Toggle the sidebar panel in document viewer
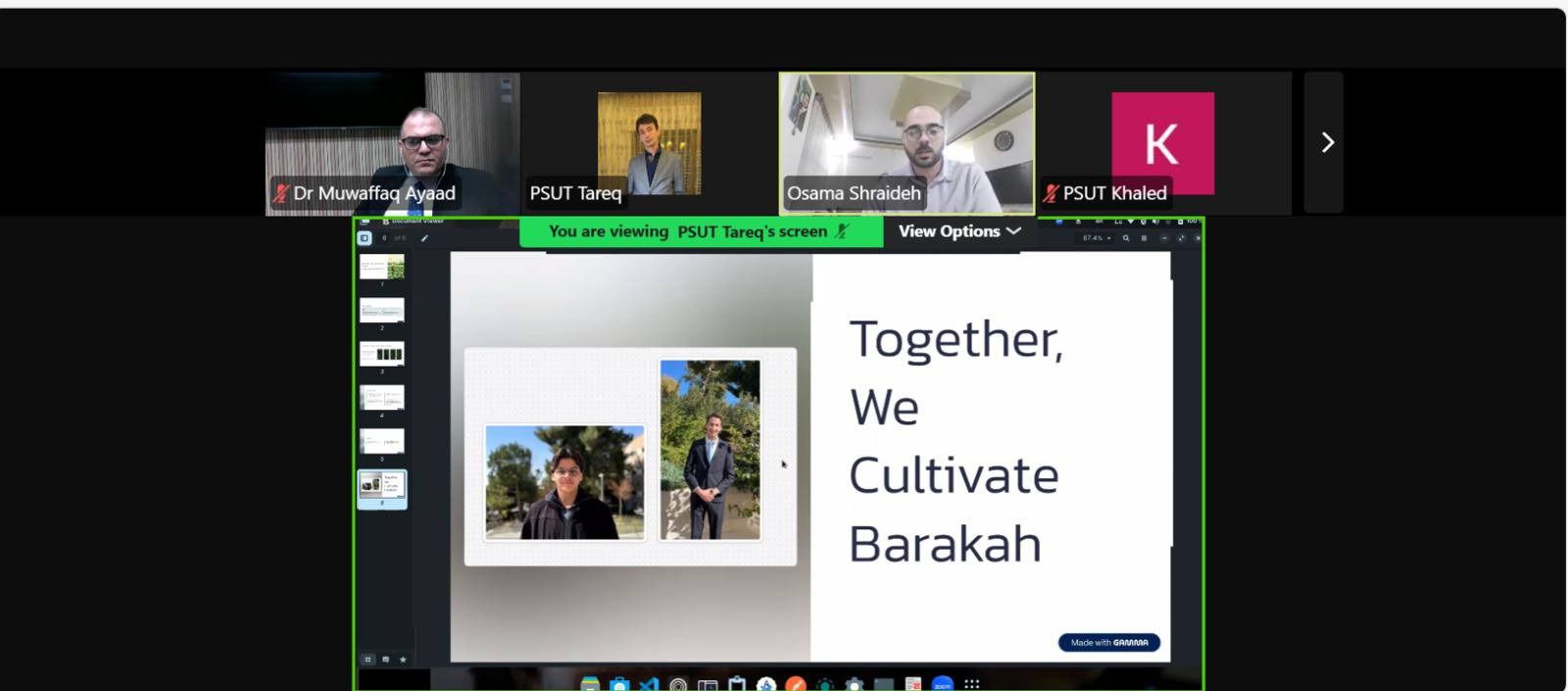 365,238
